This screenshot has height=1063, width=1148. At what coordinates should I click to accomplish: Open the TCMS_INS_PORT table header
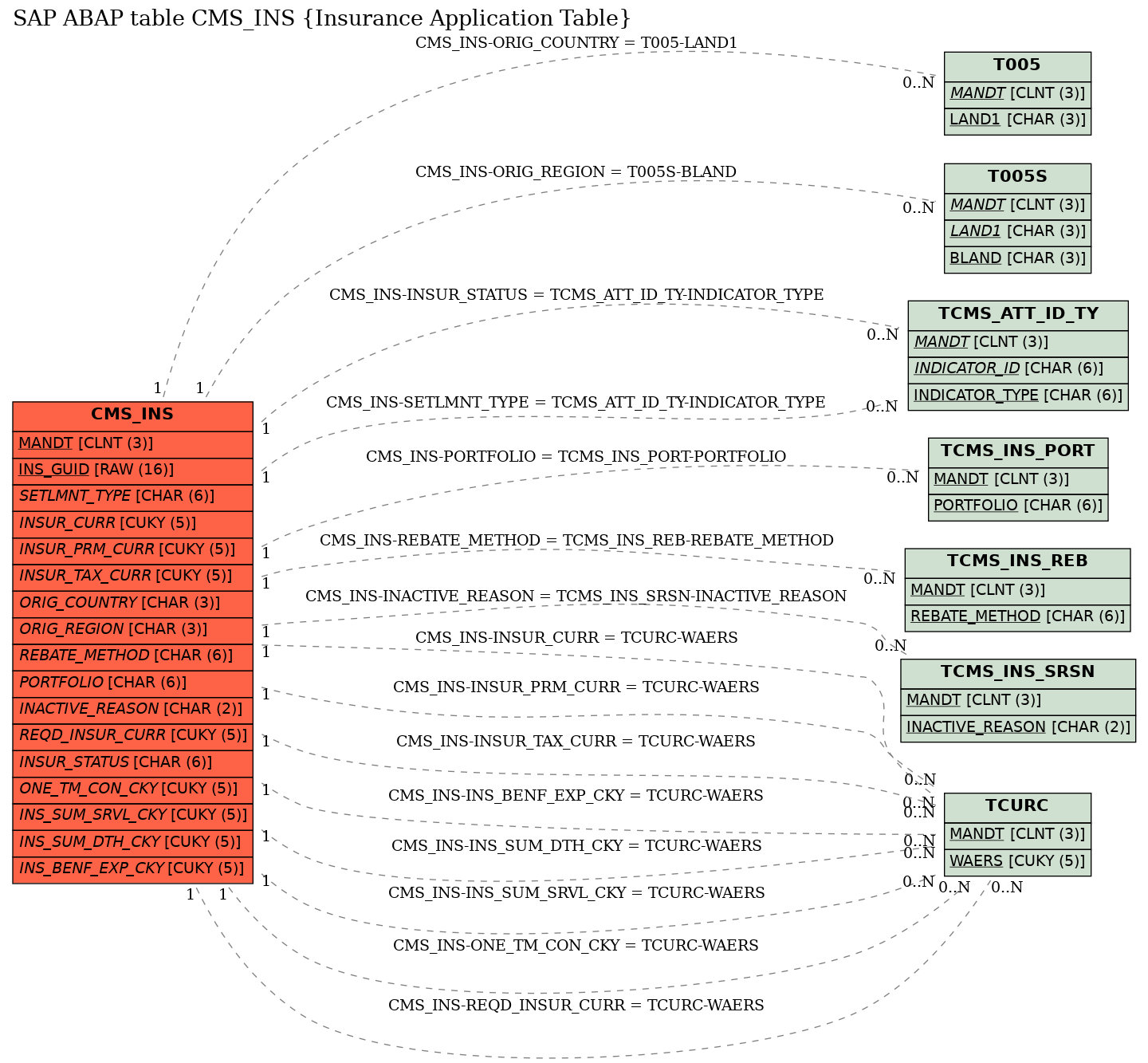coord(1018,452)
